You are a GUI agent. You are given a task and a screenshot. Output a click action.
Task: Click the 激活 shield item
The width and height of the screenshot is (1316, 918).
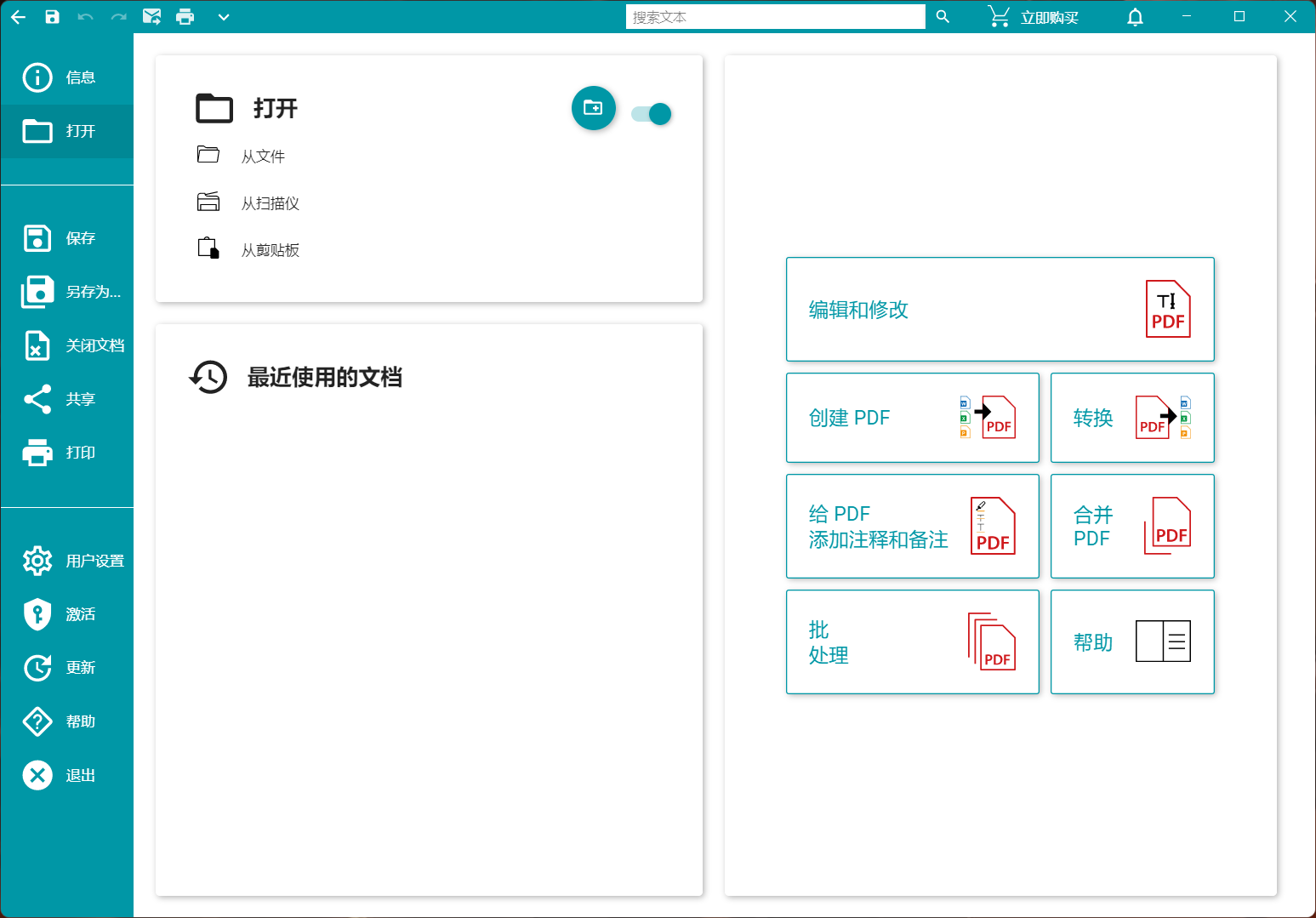click(x=67, y=614)
